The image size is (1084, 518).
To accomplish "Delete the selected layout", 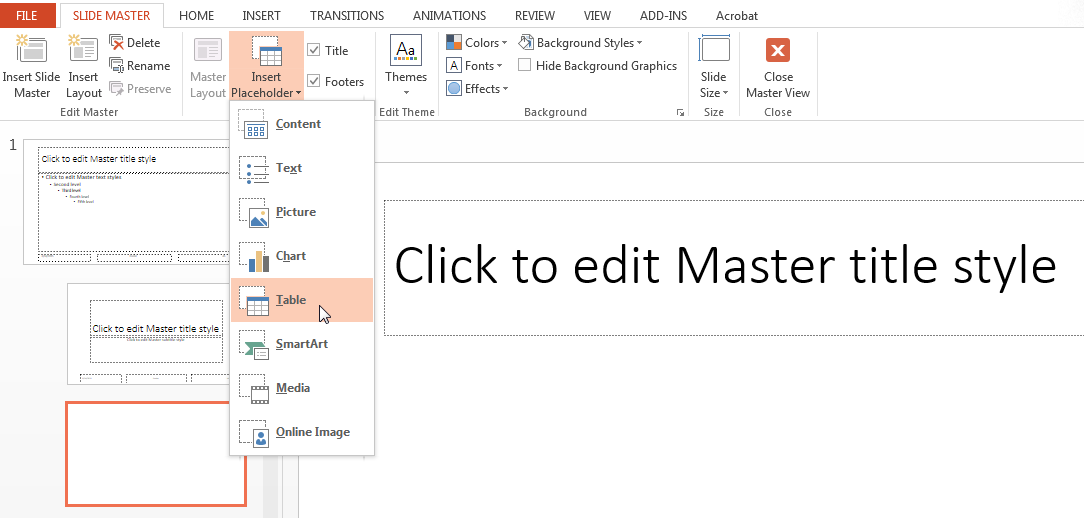I will click(x=134, y=43).
